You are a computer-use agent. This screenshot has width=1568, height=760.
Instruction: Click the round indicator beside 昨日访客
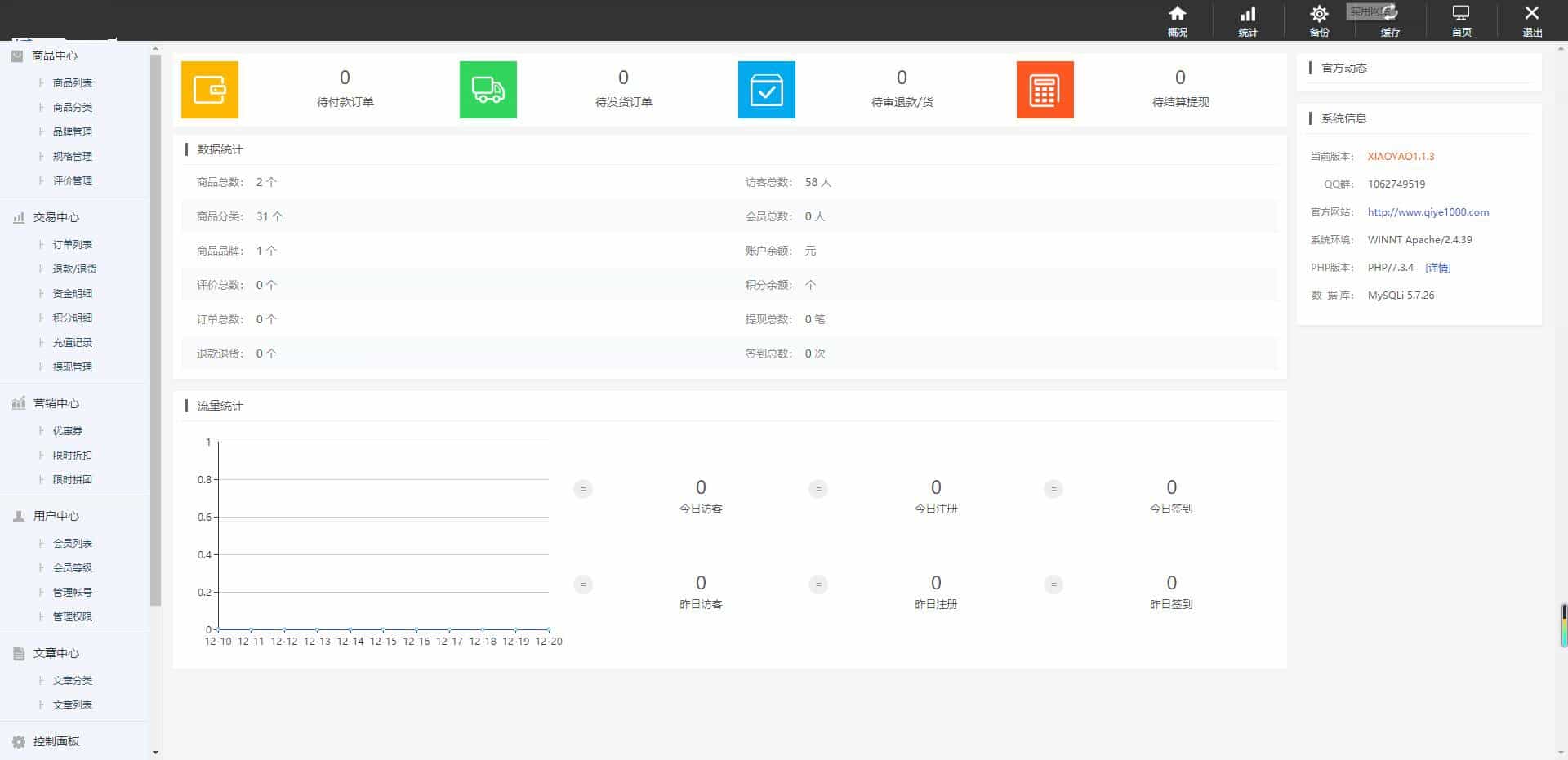pos(583,584)
